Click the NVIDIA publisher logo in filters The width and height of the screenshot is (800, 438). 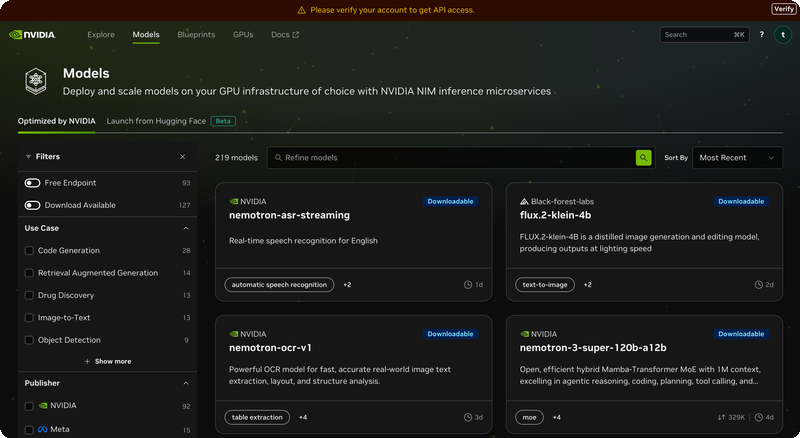pyautogui.click(x=43, y=406)
